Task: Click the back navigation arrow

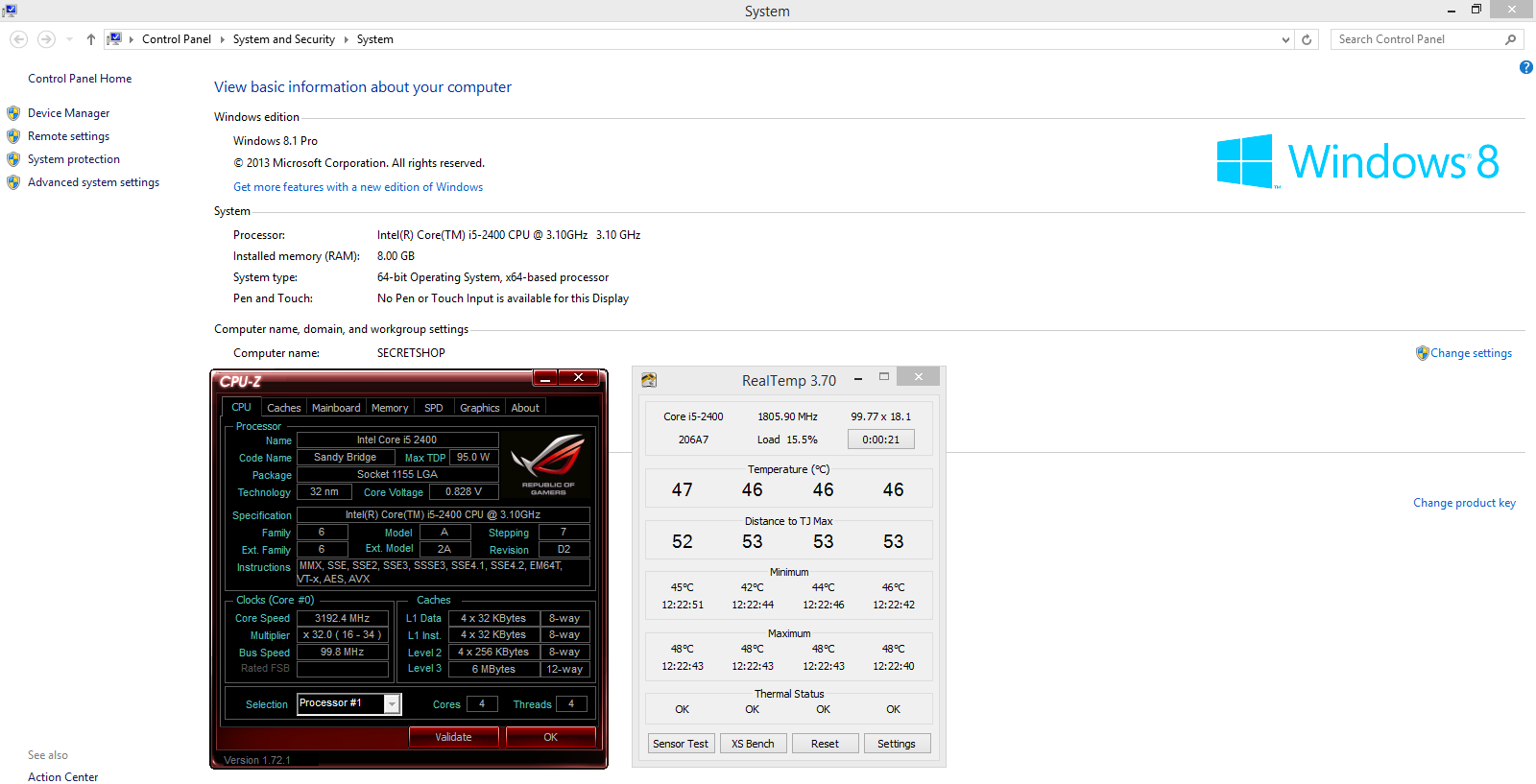Action: click(18, 39)
